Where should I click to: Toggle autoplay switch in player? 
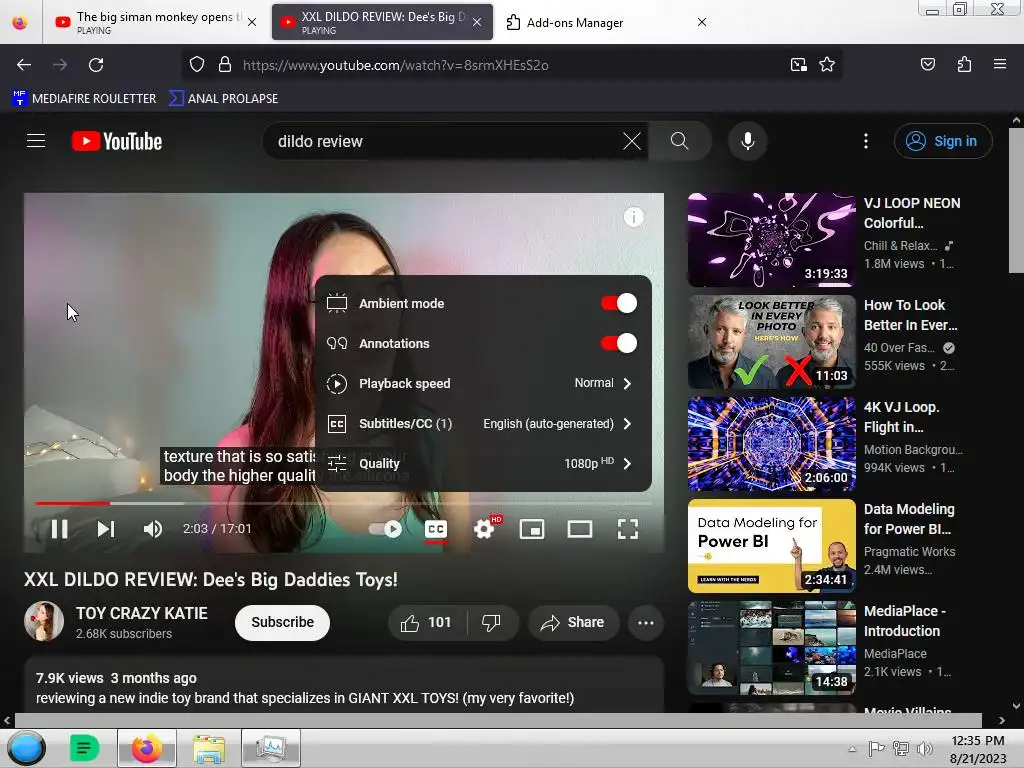point(385,529)
